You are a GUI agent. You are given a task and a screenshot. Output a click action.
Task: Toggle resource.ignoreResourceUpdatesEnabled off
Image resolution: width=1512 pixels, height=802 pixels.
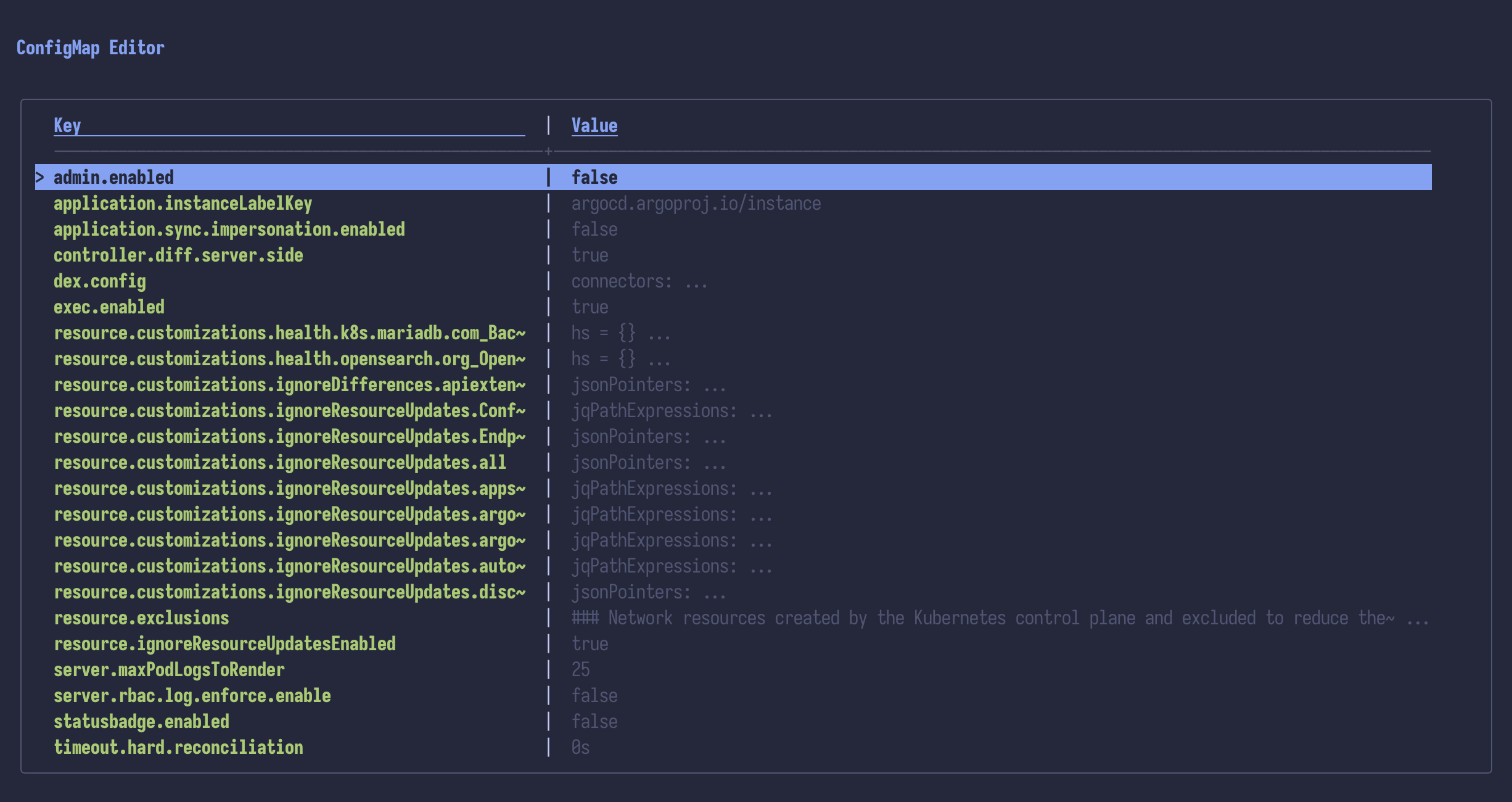coord(590,643)
